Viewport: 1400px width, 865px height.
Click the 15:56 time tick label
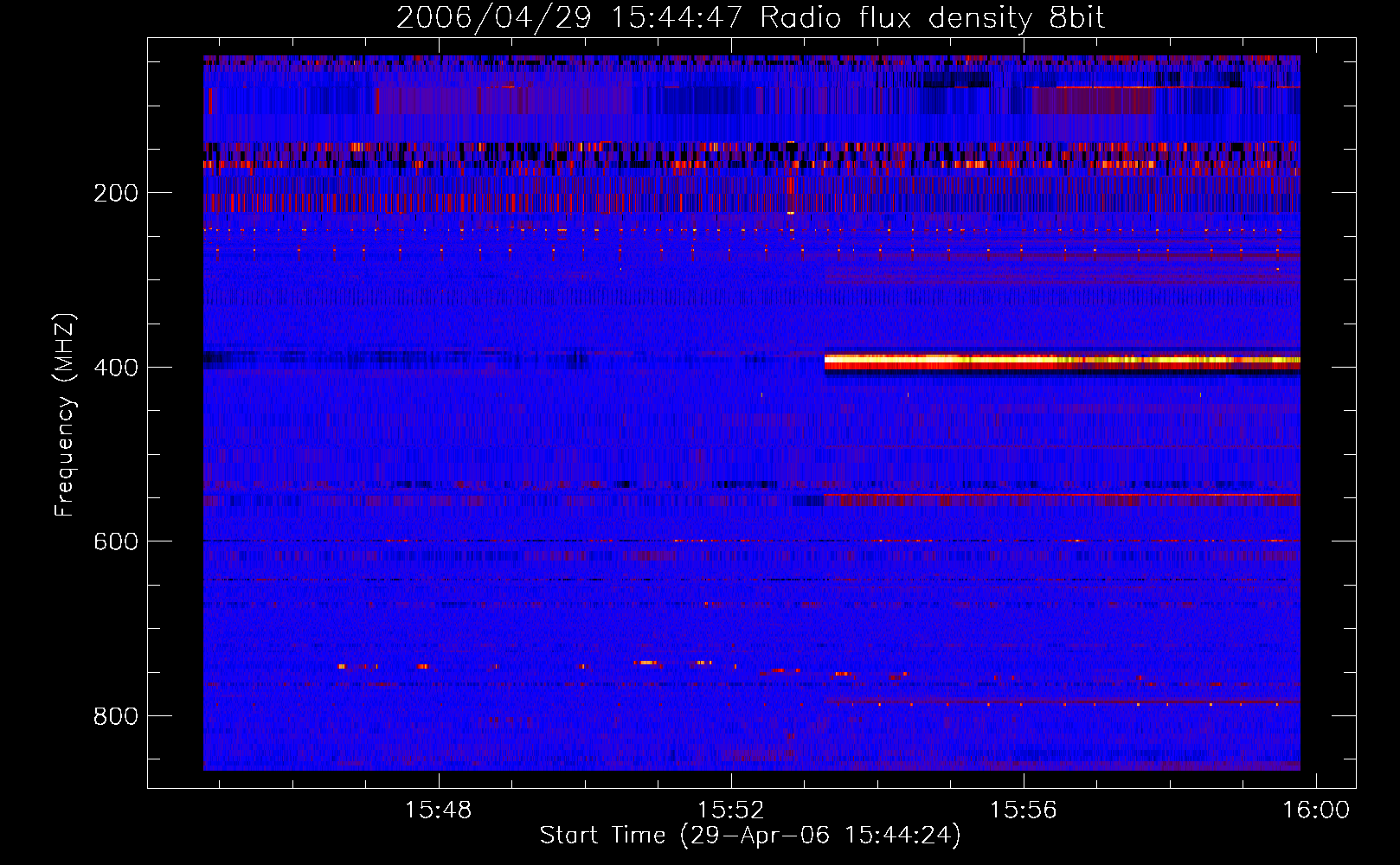point(1024,811)
